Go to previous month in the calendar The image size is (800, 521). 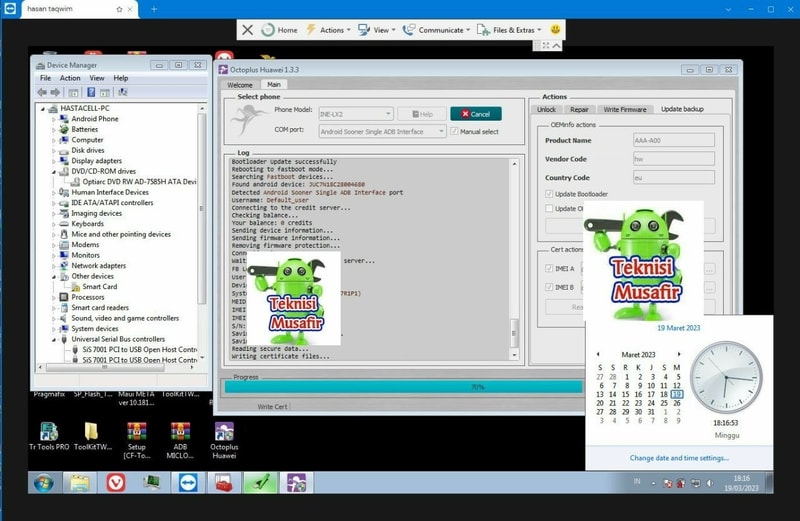point(598,354)
